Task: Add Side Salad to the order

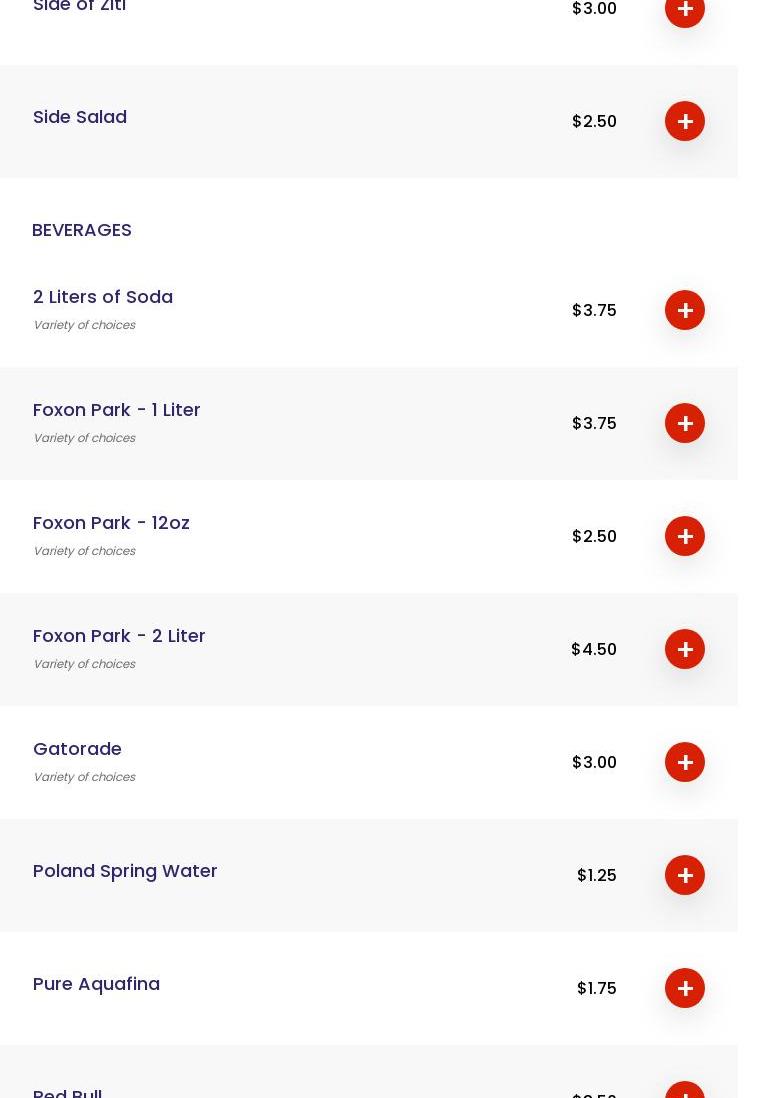Action: (684, 121)
